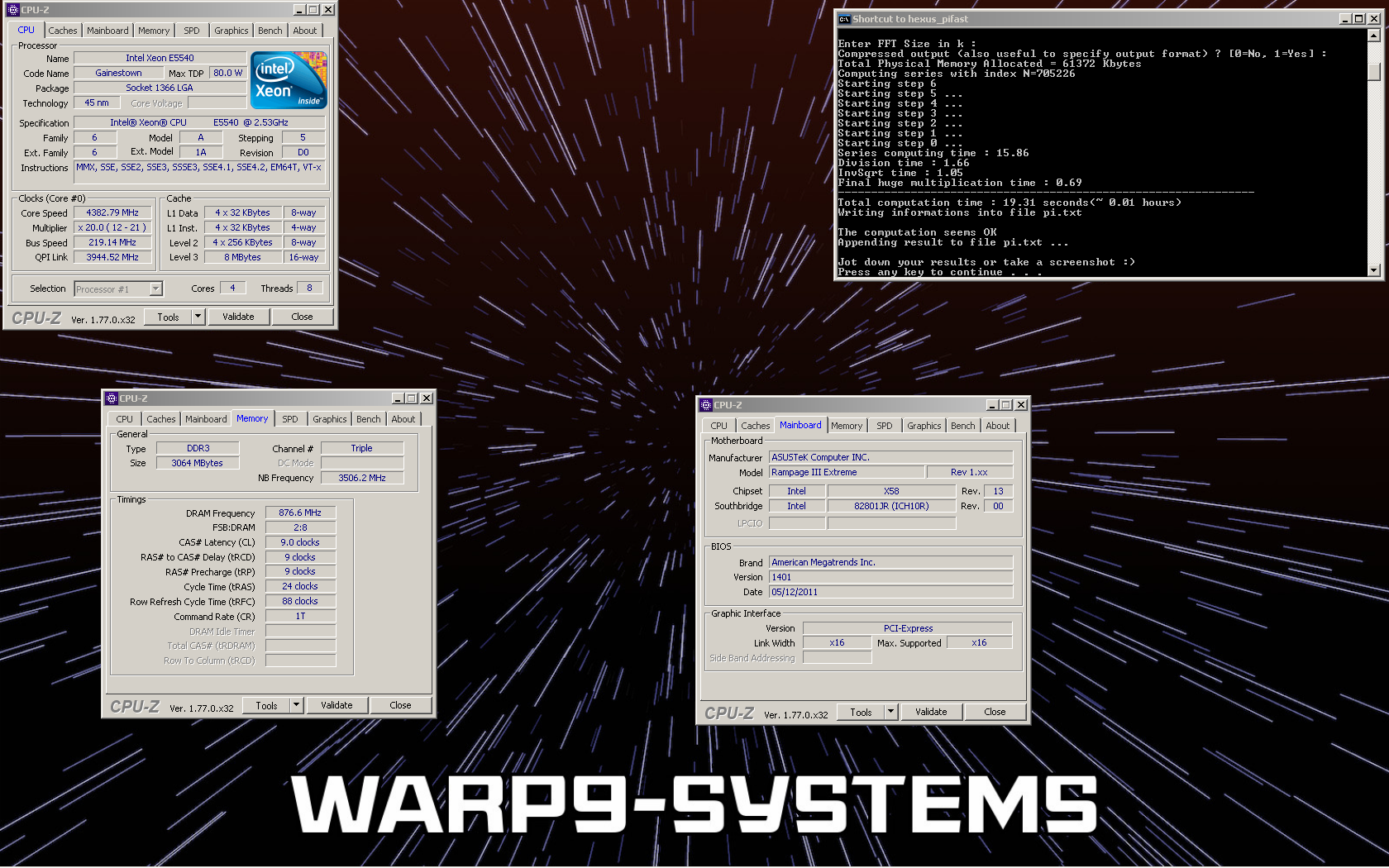The width and height of the screenshot is (1389, 868).
Task: Select CPU tab in Memory window
Action: click(x=125, y=419)
